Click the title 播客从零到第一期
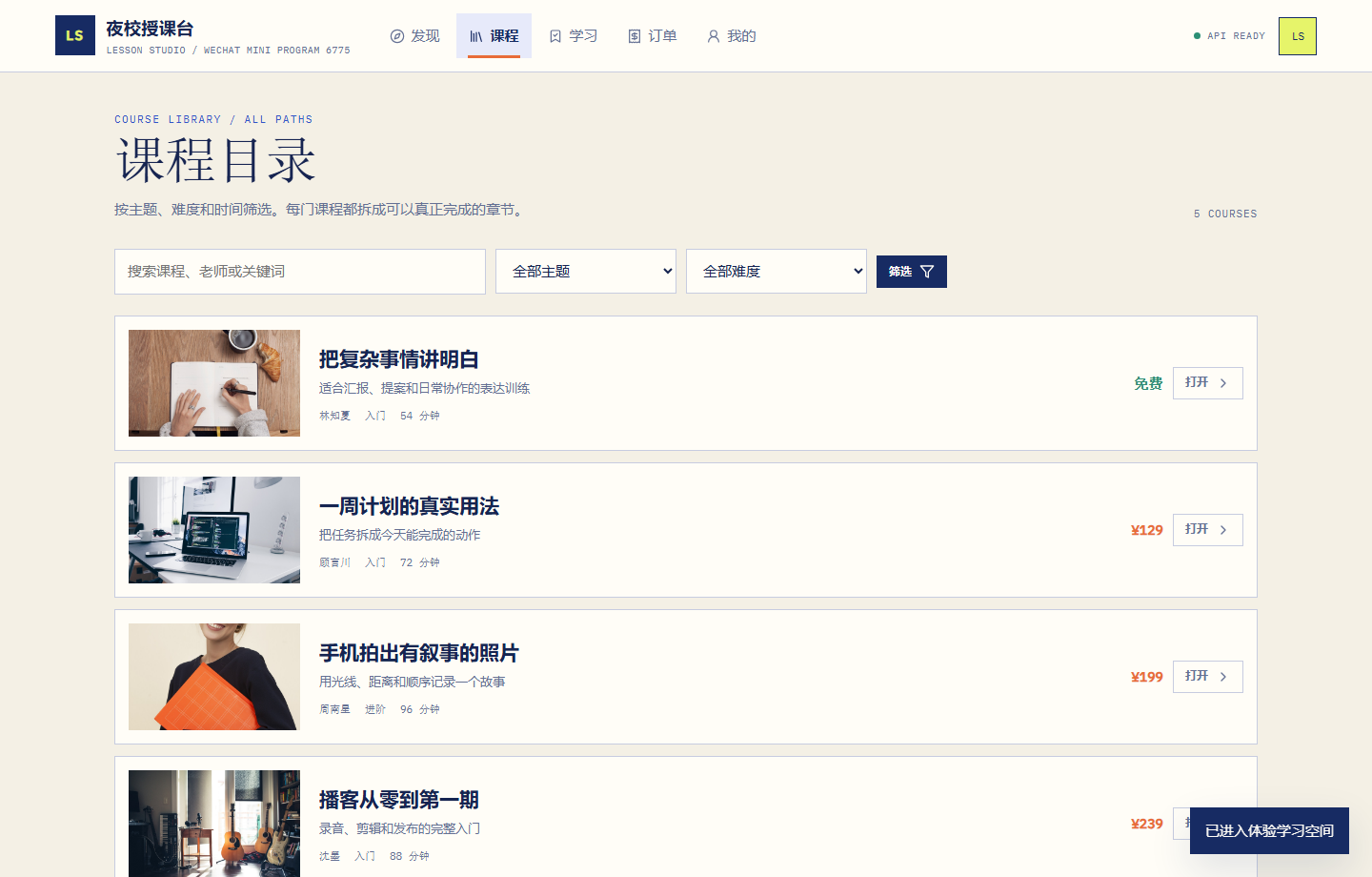This screenshot has height=877, width=1372. pos(398,800)
